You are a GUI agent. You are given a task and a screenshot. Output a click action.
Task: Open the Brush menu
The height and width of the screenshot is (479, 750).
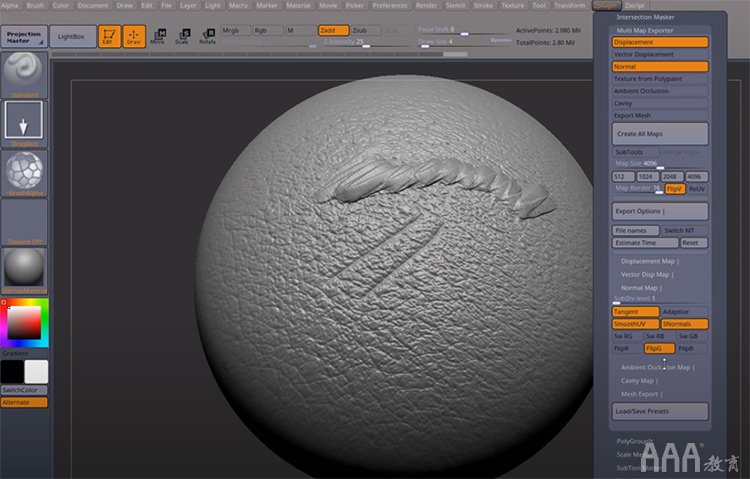(35, 5)
